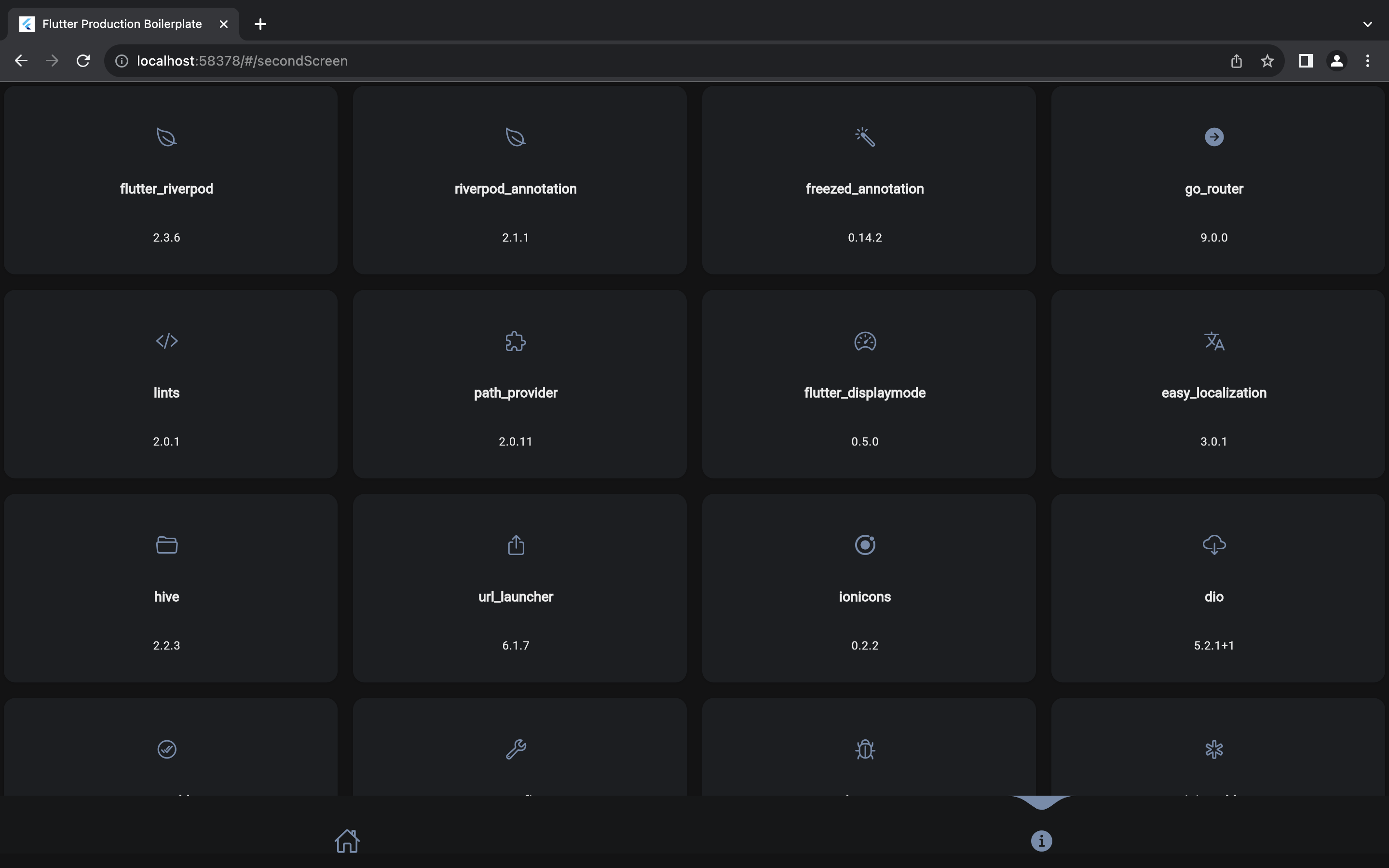Click the bug icon on bottom card

click(864, 749)
